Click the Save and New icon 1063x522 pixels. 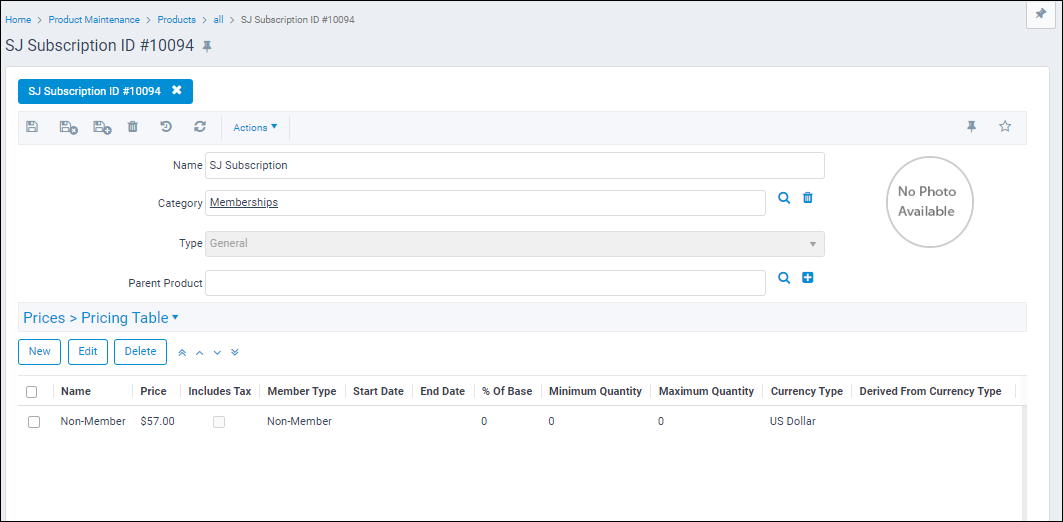[x=102, y=127]
